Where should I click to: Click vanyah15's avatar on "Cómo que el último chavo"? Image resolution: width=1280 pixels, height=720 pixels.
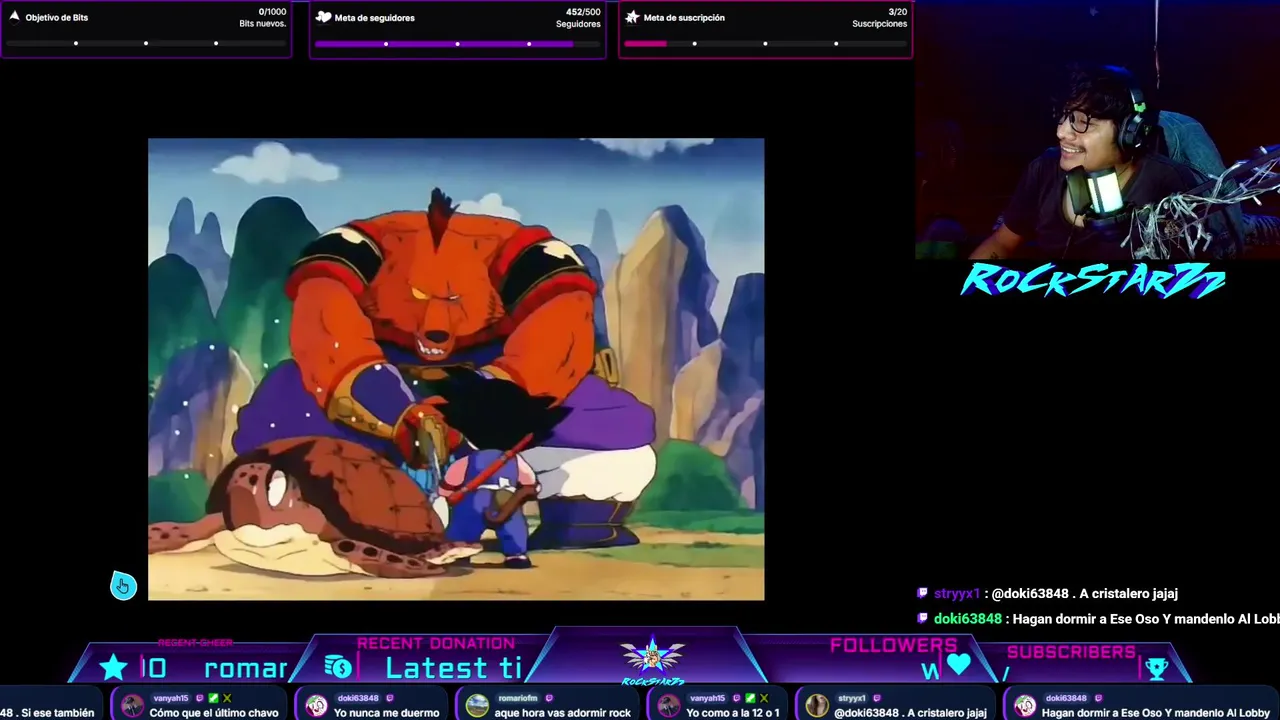132,706
